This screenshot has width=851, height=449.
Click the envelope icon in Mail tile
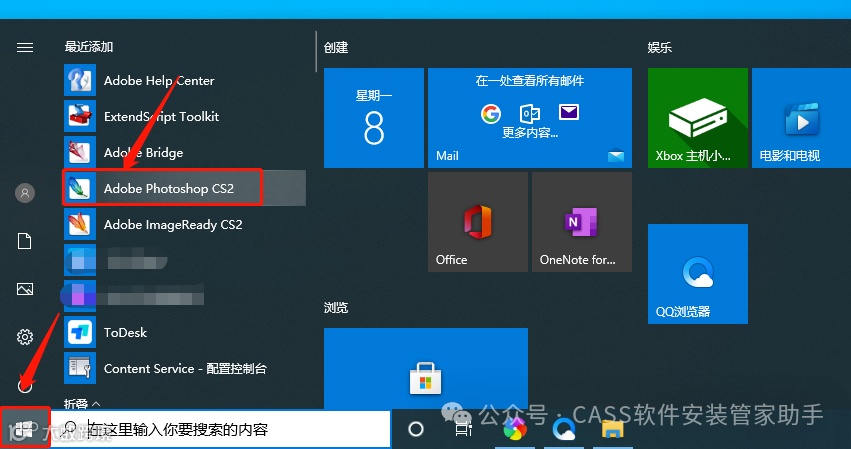569,113
